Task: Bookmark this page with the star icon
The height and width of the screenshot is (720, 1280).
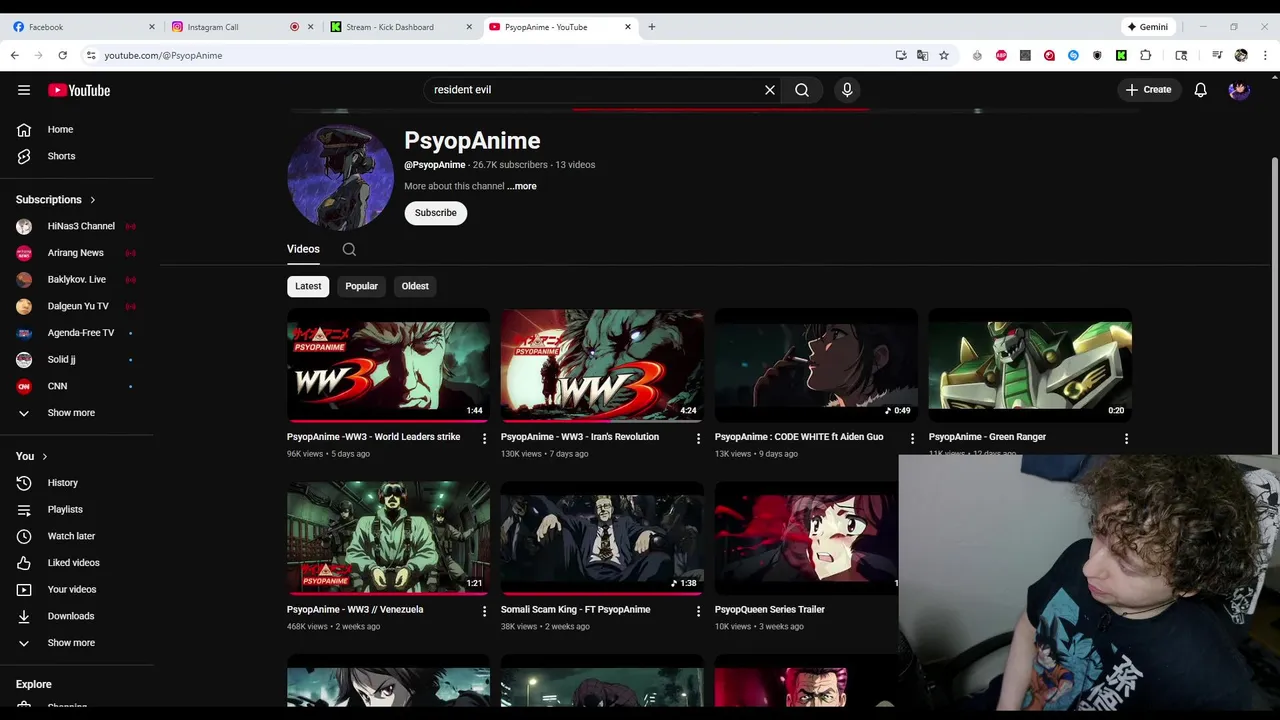Action: (x=944, y=55)
